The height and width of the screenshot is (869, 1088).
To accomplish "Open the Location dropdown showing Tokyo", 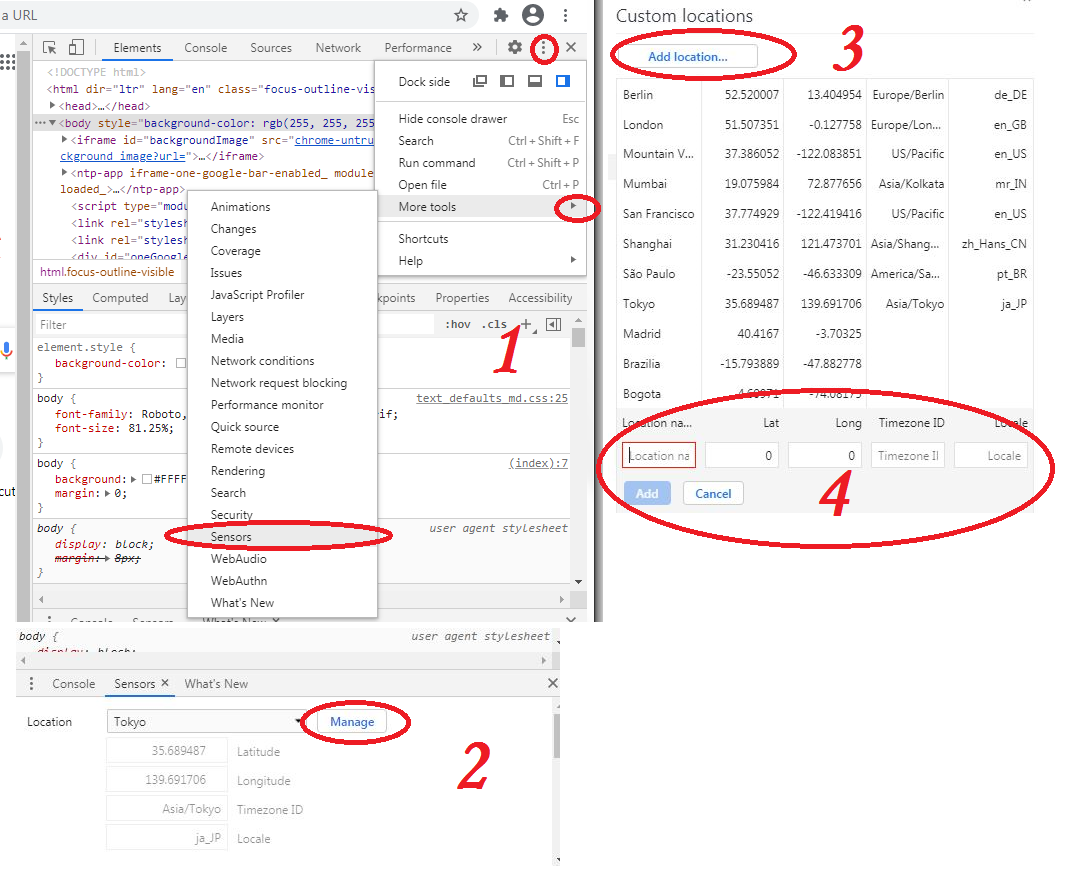I will (205, 722).
